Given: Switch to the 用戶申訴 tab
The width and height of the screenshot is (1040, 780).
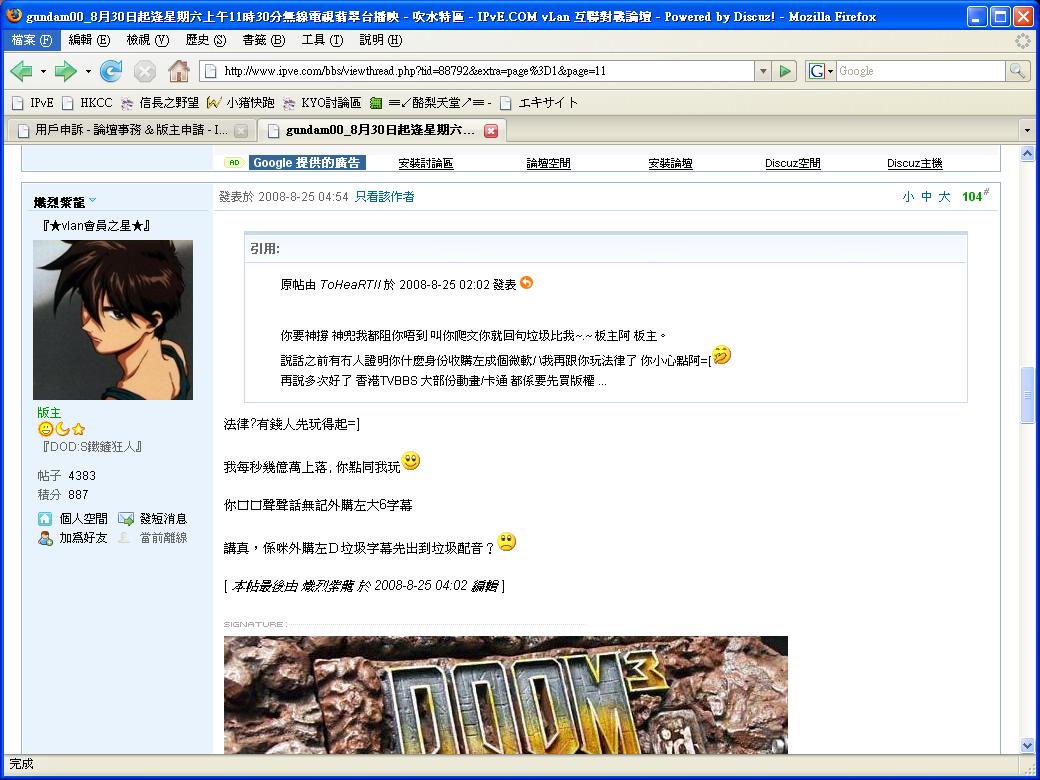Looking at the screenshot, I should click(x=130, y=130).
